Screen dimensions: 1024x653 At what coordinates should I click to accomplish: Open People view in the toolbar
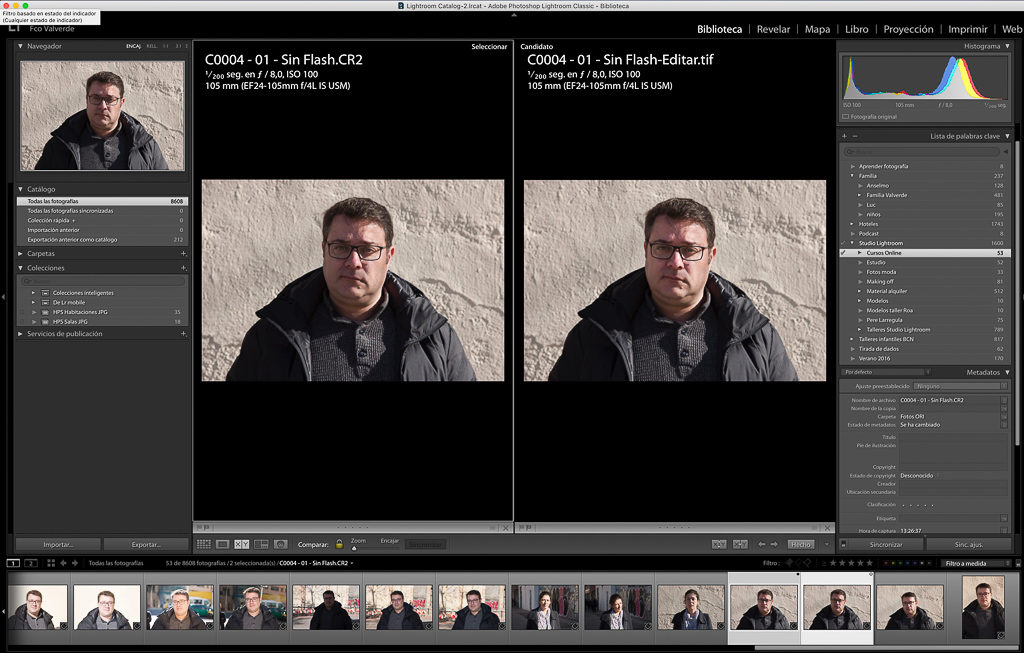click(281, 544)
